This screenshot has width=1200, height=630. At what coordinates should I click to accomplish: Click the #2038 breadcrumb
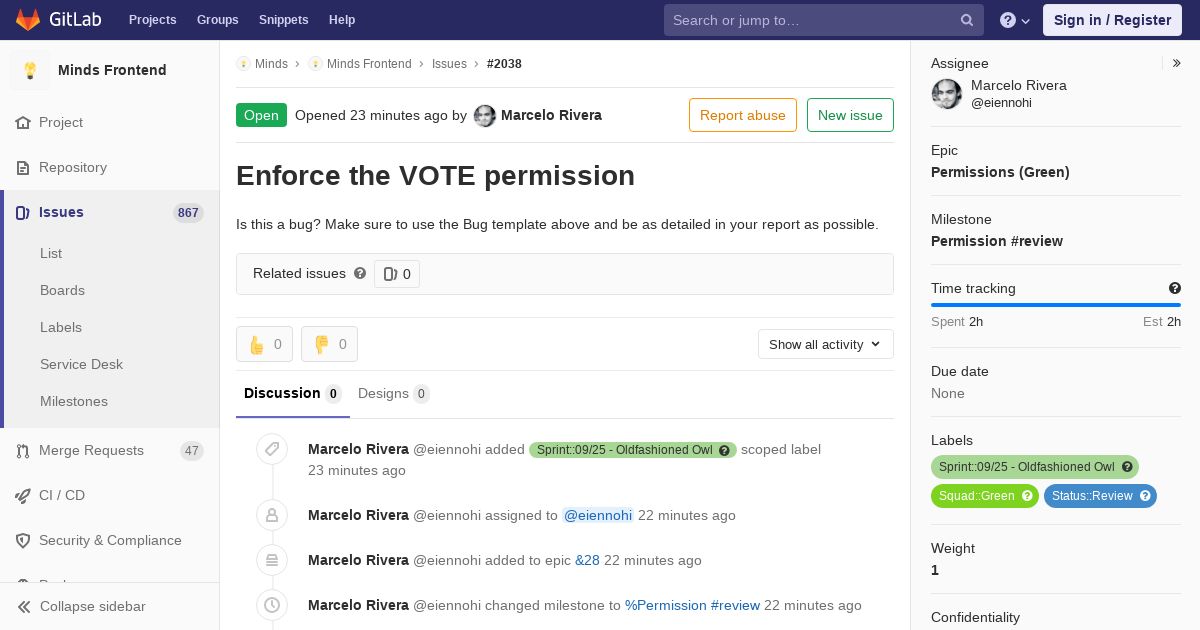[504, 63]
